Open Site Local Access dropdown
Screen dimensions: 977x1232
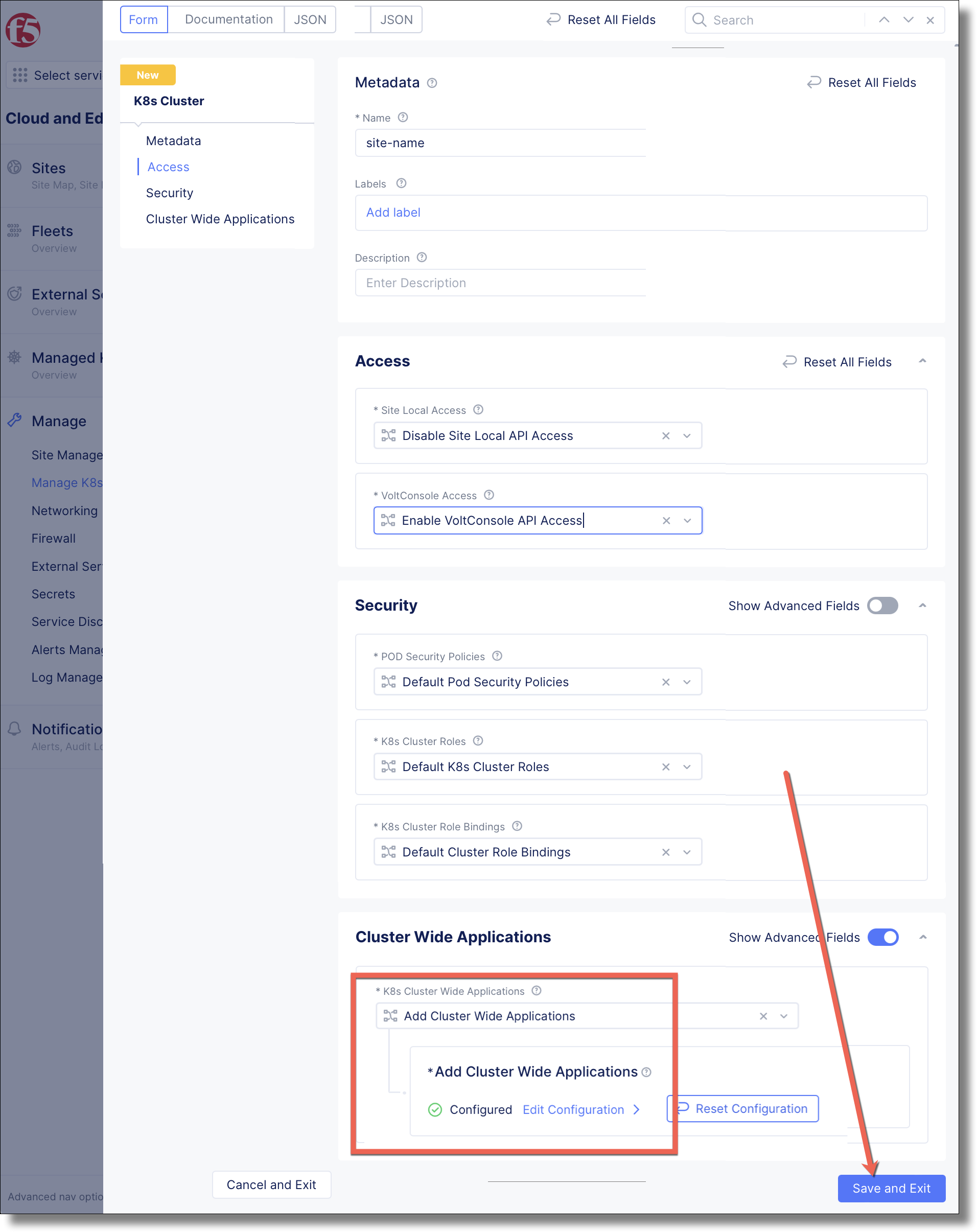tap(687, 436)
